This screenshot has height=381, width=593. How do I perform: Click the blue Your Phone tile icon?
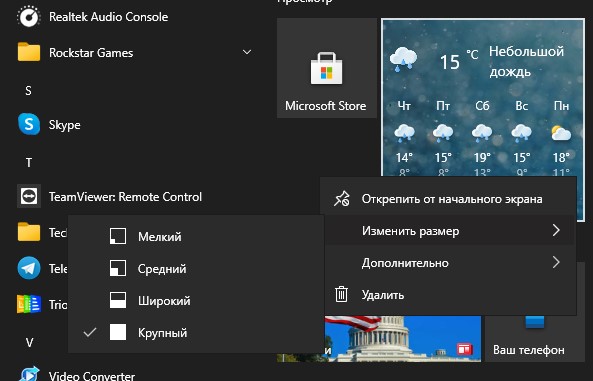pyautogui.click(x=534, y=322)
